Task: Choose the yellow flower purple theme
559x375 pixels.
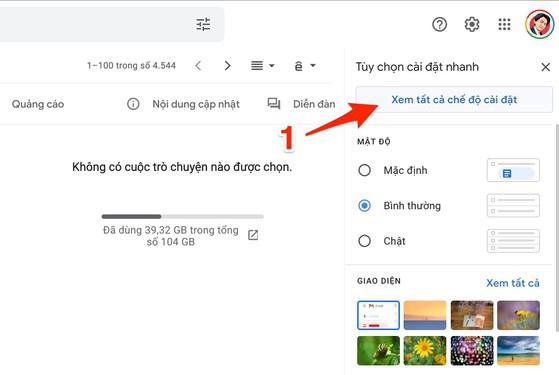Action: (518, 315)
